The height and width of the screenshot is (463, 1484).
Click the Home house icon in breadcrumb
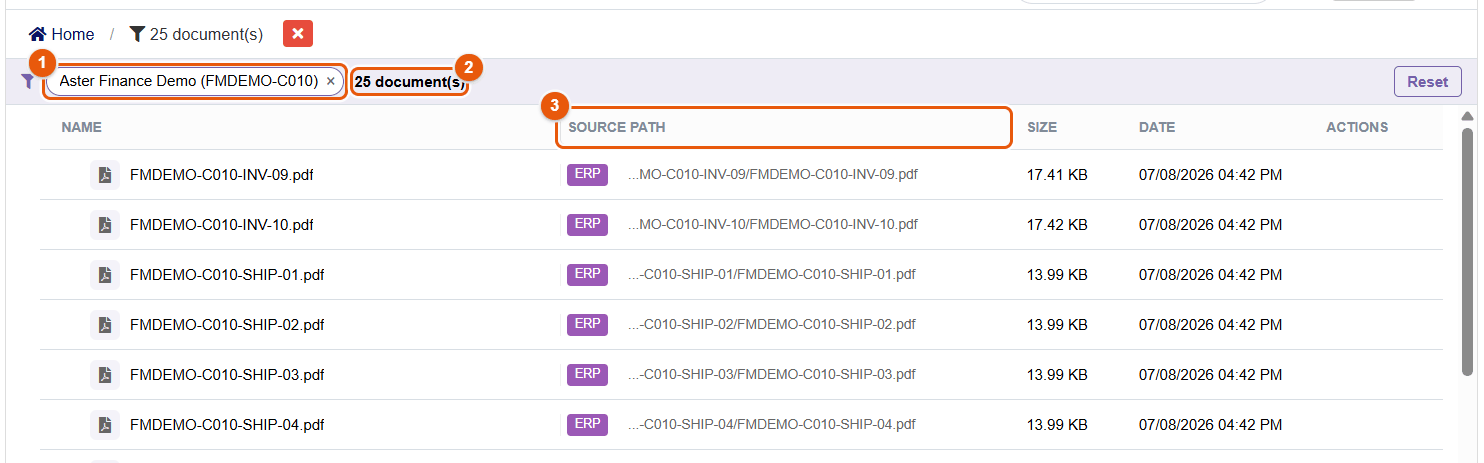(x=38, y=34)
